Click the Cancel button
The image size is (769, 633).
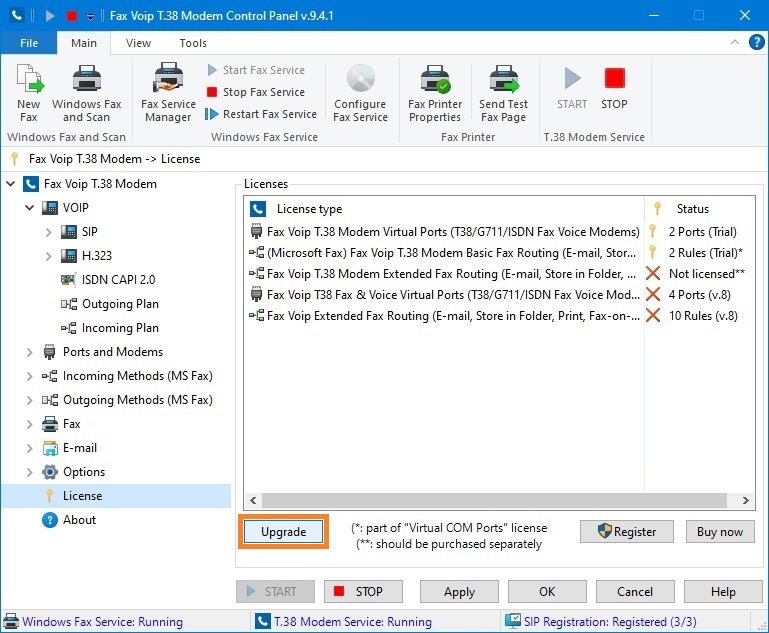(x=635, y=591)
